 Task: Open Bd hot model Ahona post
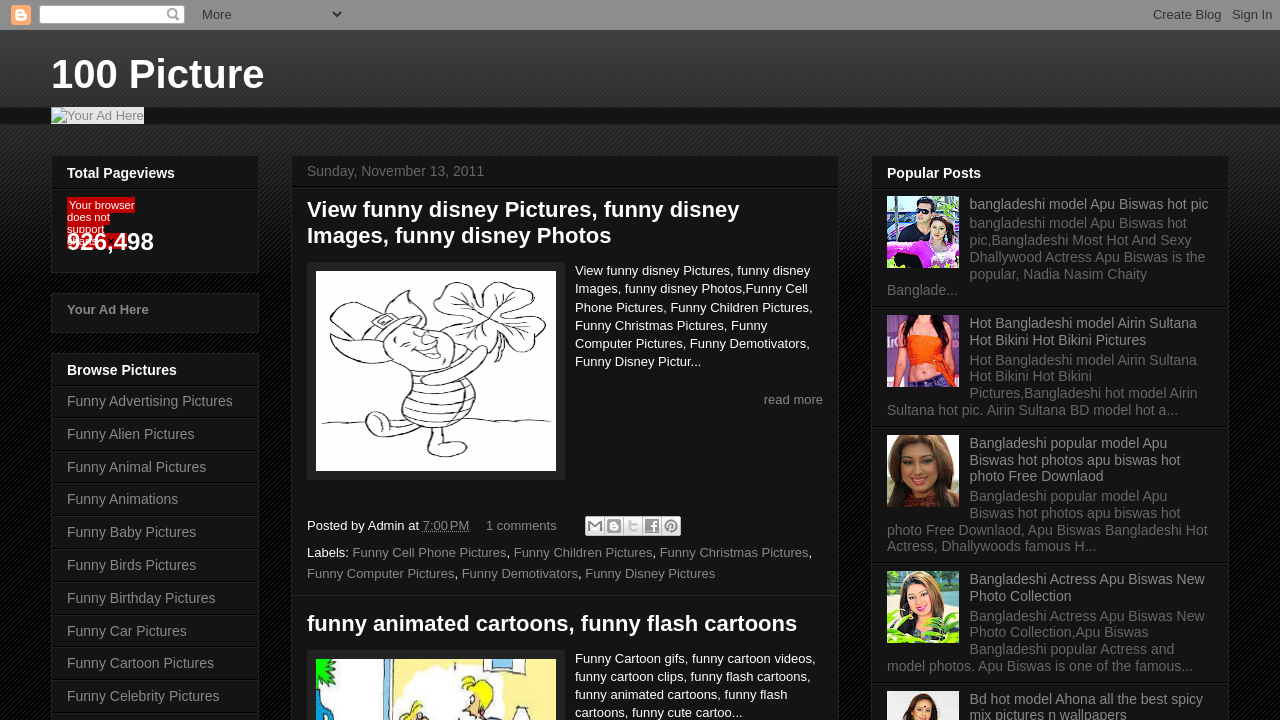click(1086, 706)
